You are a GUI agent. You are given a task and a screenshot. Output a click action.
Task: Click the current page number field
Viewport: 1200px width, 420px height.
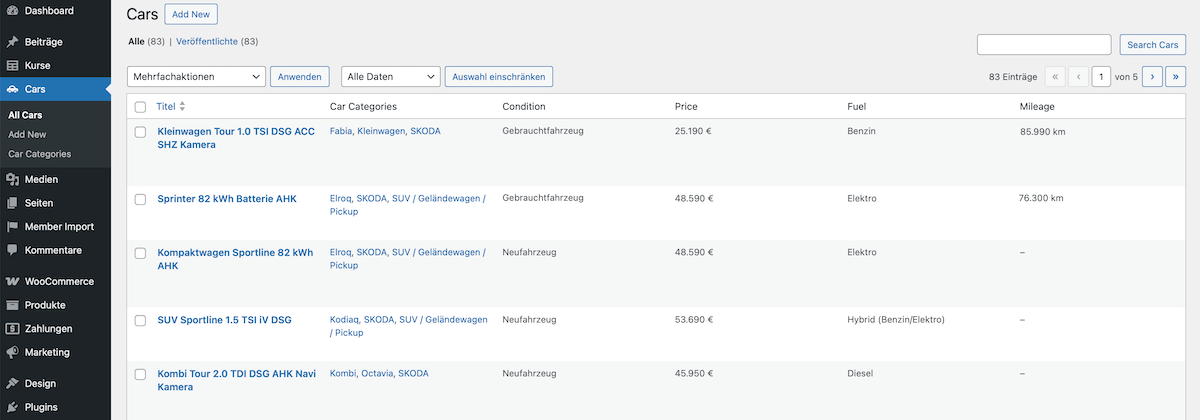[x=1101, y=76]
